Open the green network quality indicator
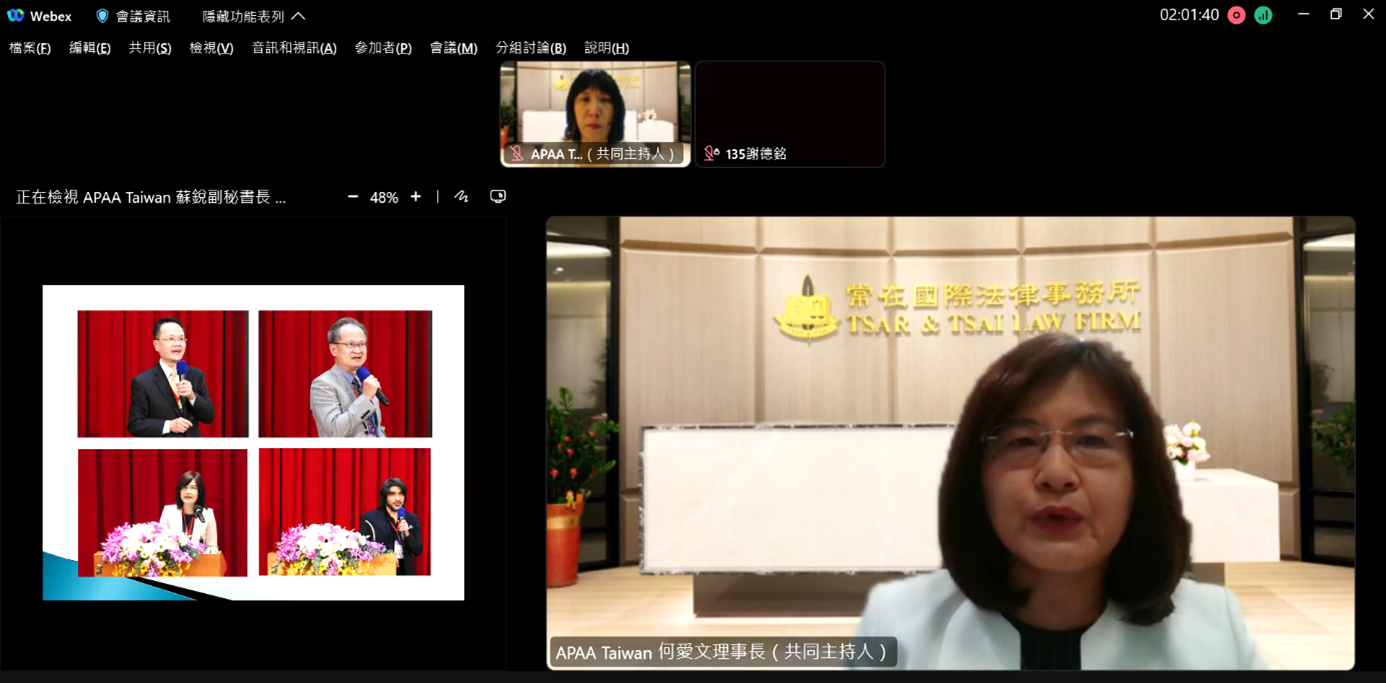 [1263, 15]
